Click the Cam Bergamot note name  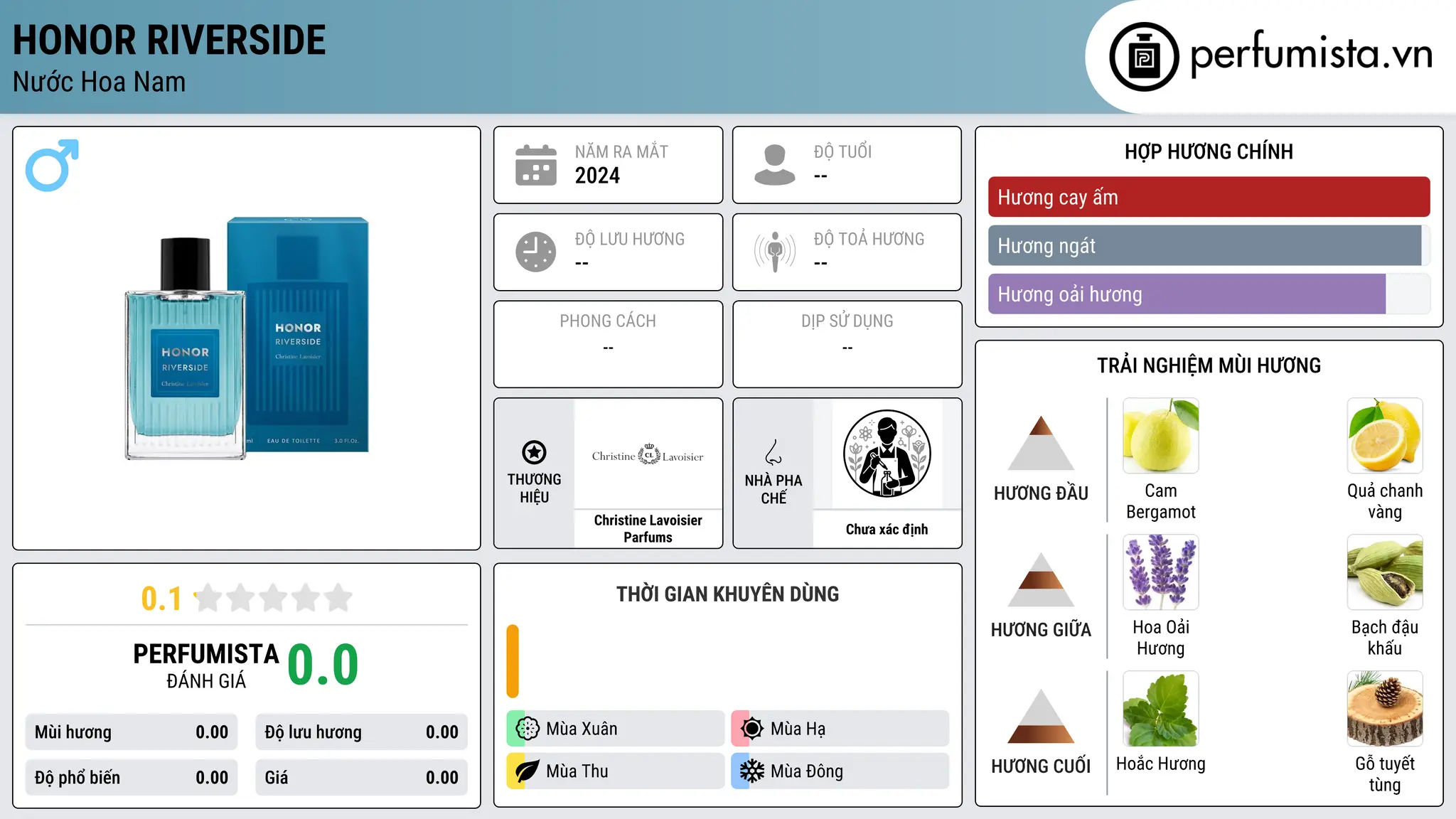pyautogui.click(x=1161, y=501)
